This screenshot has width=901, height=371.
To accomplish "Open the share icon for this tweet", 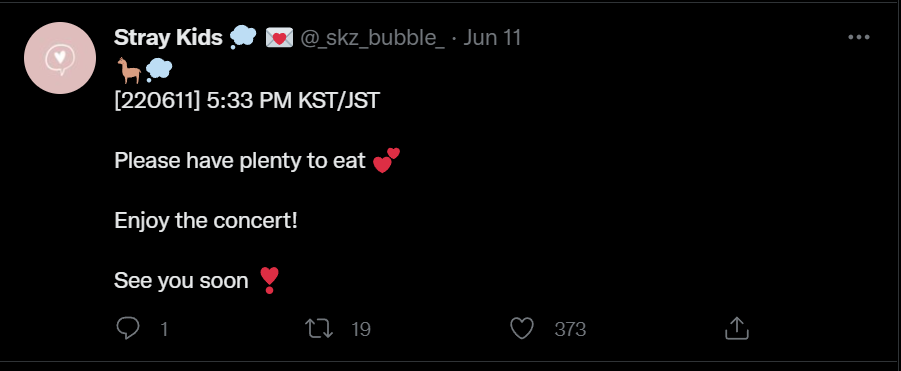I will pyautogui.click(x=737, y=329).
